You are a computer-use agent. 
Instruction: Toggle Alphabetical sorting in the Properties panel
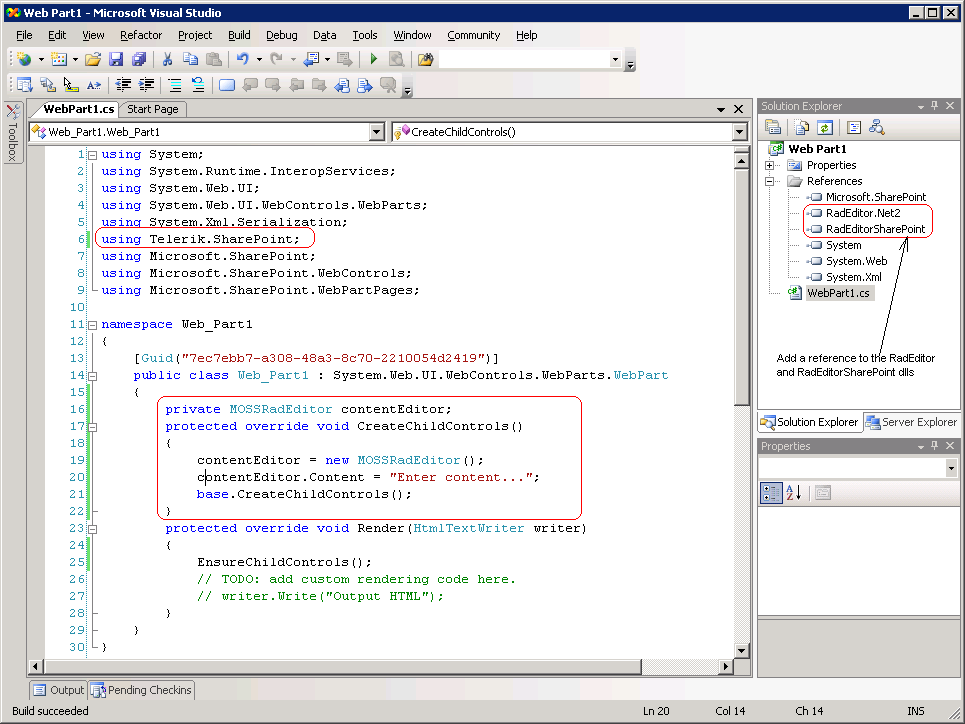click(794, 493)
